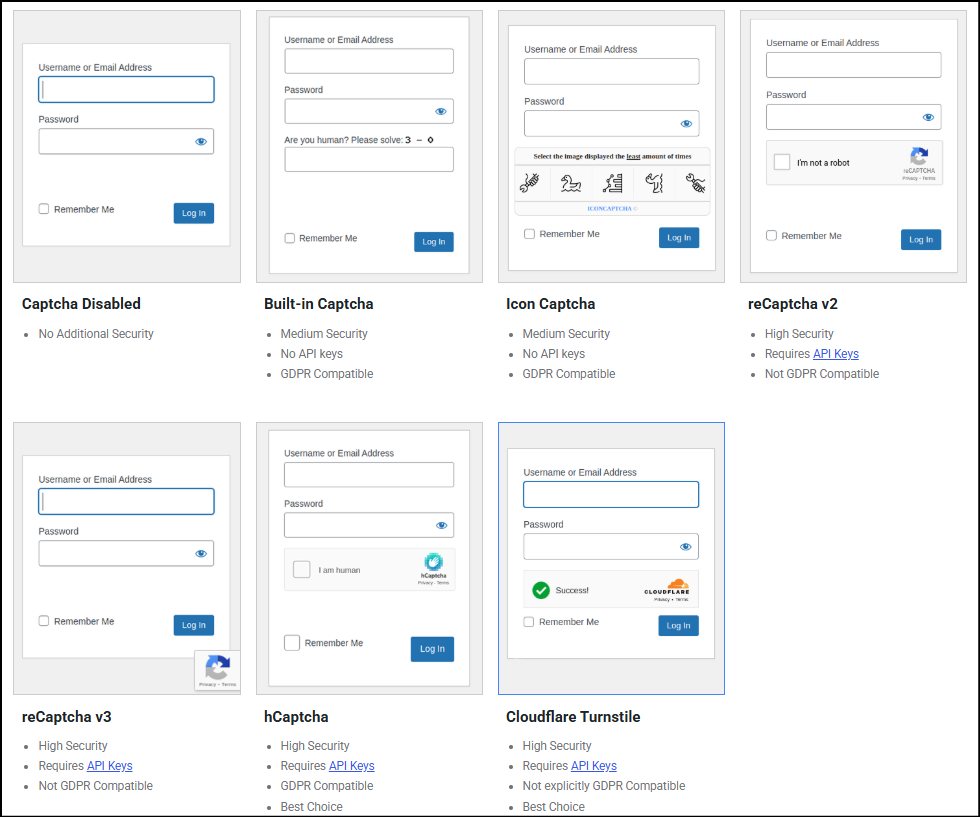
Task: Click Log In in reCaptcha v3 preview
Action: 194,625
